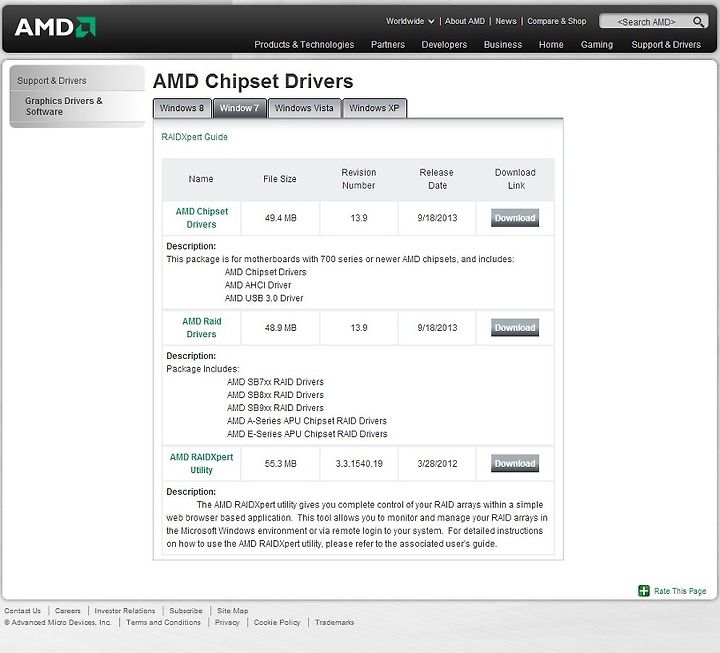Open the Subscribe footer link
Viewport: 720px width, 653px height.
click(x=186, y=611)
